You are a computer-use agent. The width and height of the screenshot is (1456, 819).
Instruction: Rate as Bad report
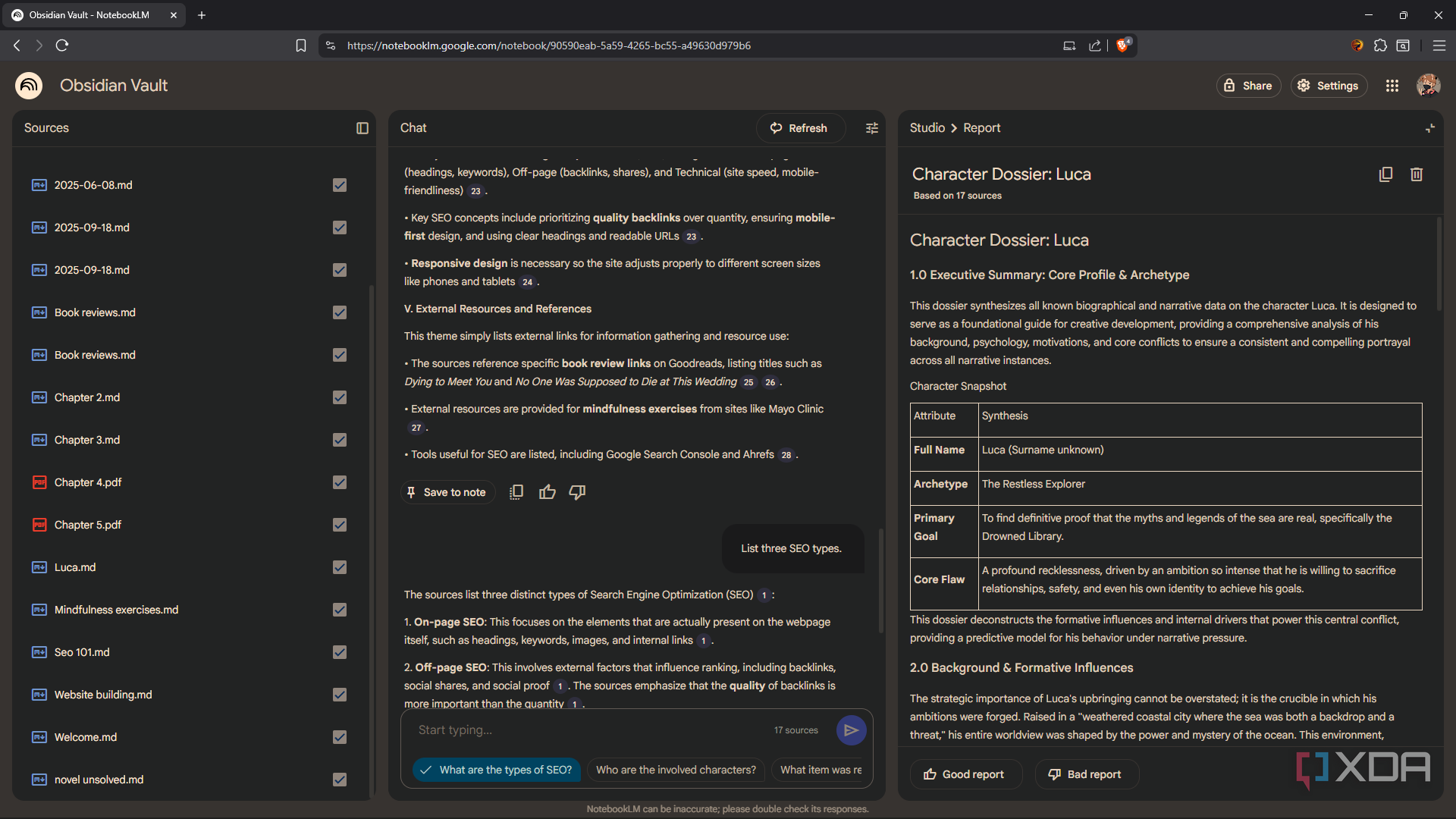point(1086,774)
